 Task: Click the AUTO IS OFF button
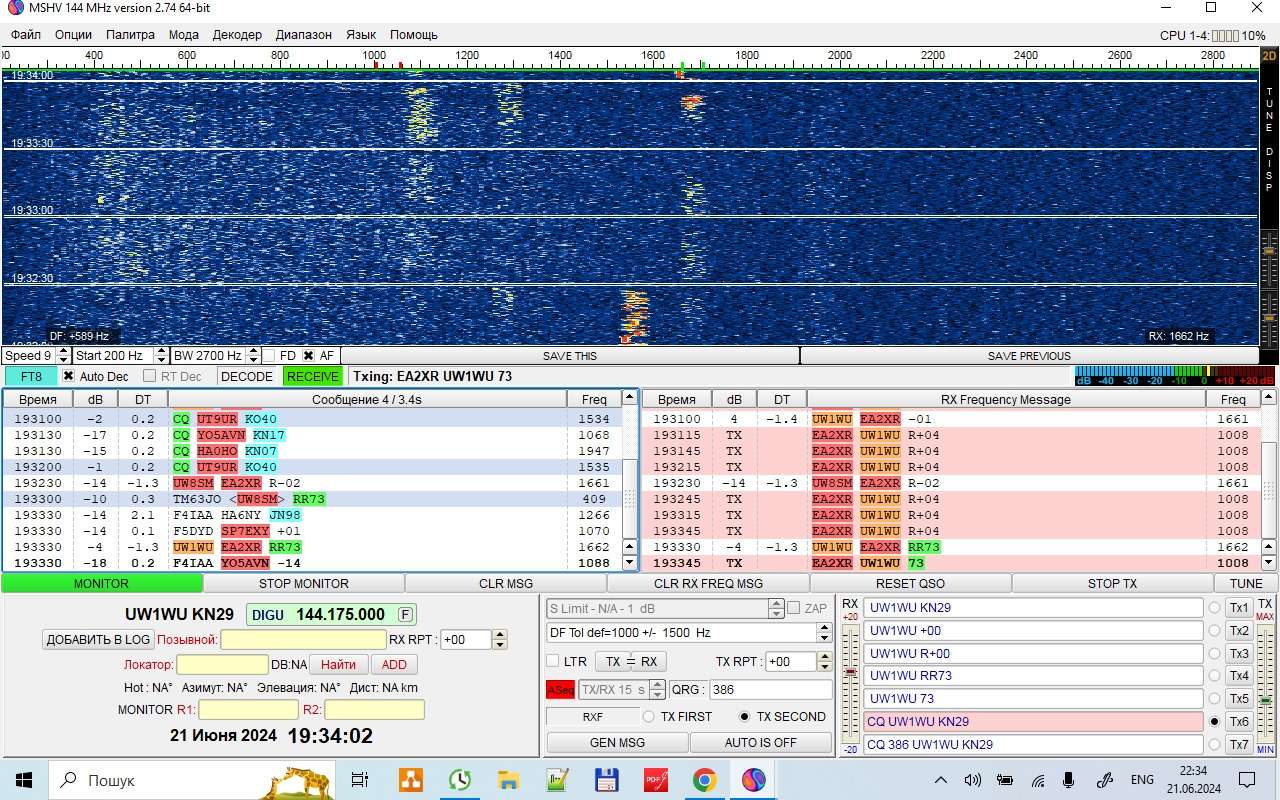(x=761, y=743)
